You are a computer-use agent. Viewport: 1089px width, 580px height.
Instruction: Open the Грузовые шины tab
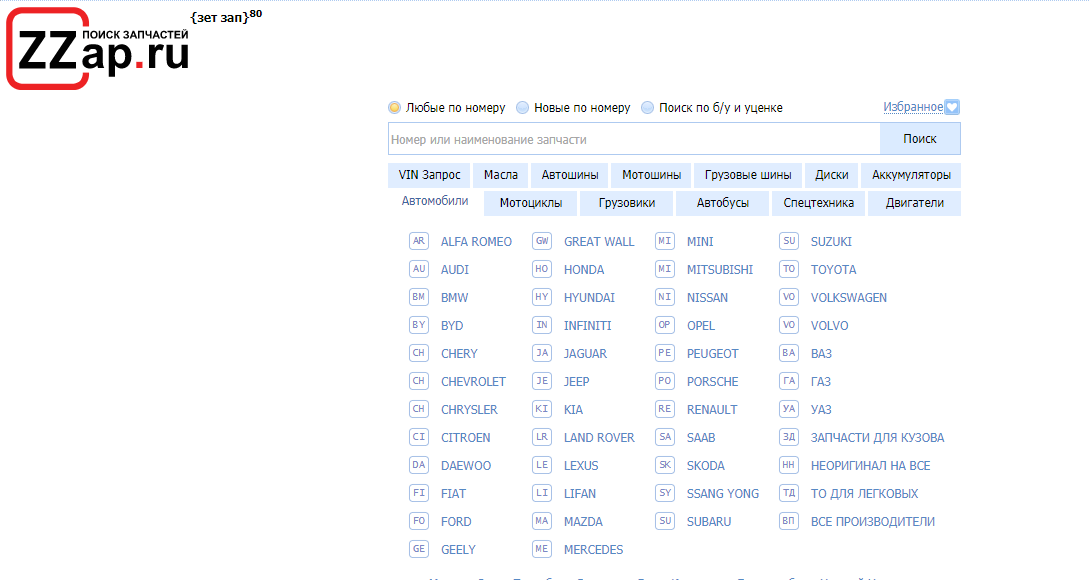point(748,175)
